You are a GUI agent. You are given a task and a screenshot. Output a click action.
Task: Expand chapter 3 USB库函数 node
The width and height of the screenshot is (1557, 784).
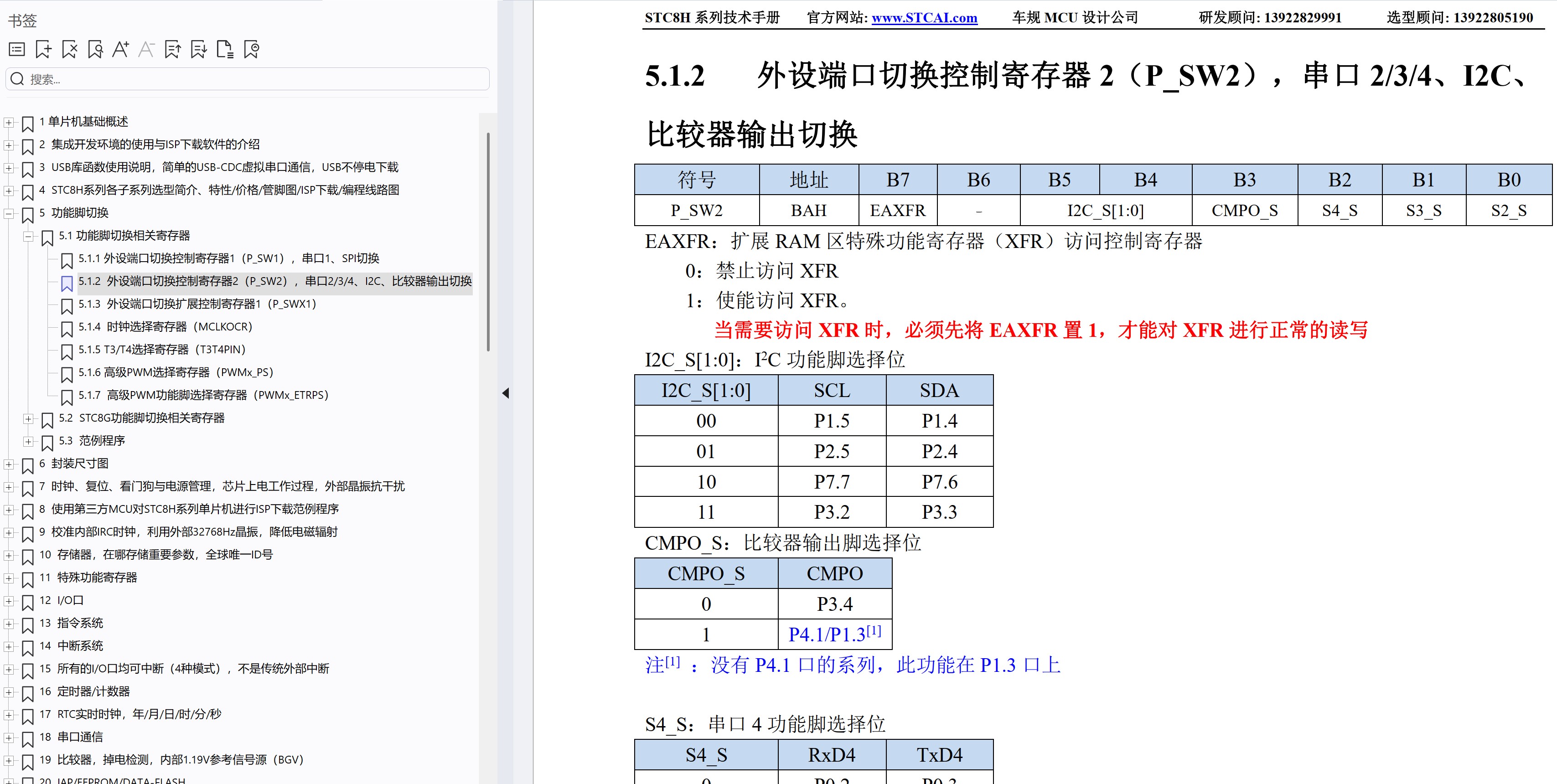click(9, 168)
